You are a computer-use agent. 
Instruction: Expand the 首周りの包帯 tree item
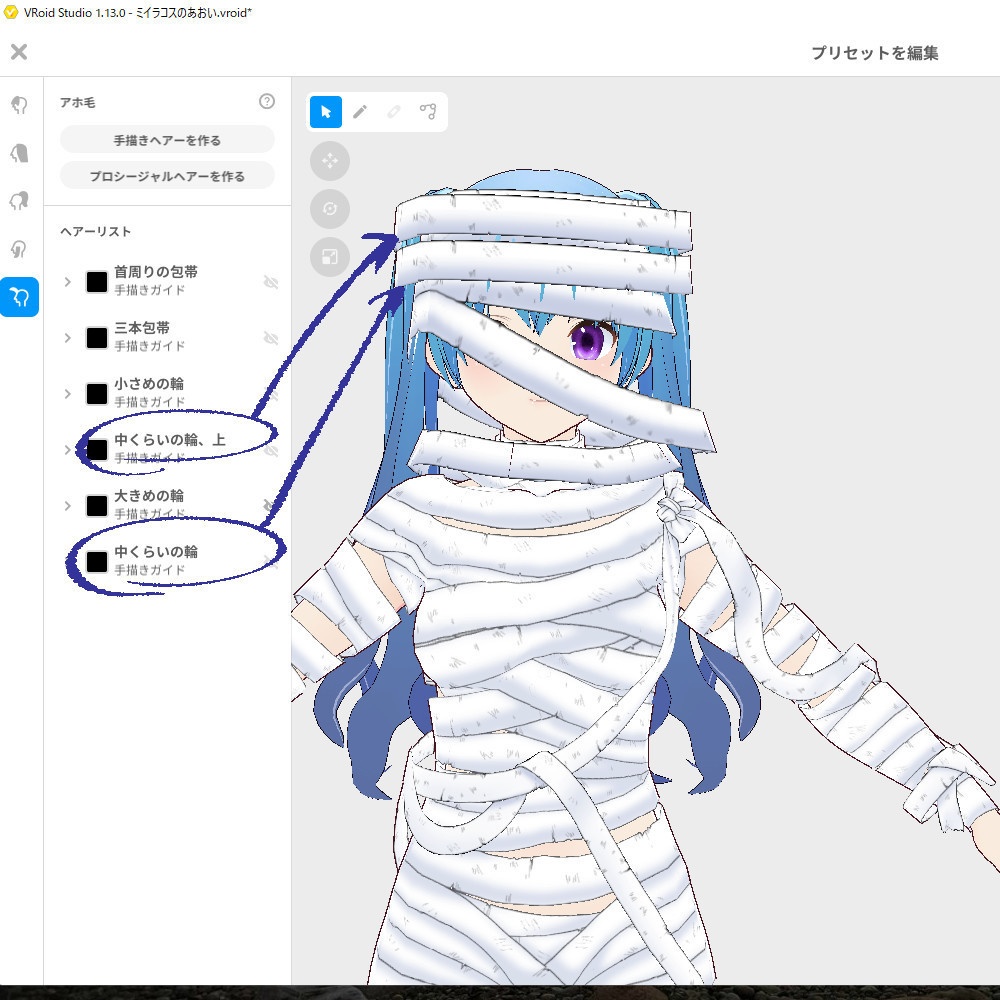coord(68,281)
